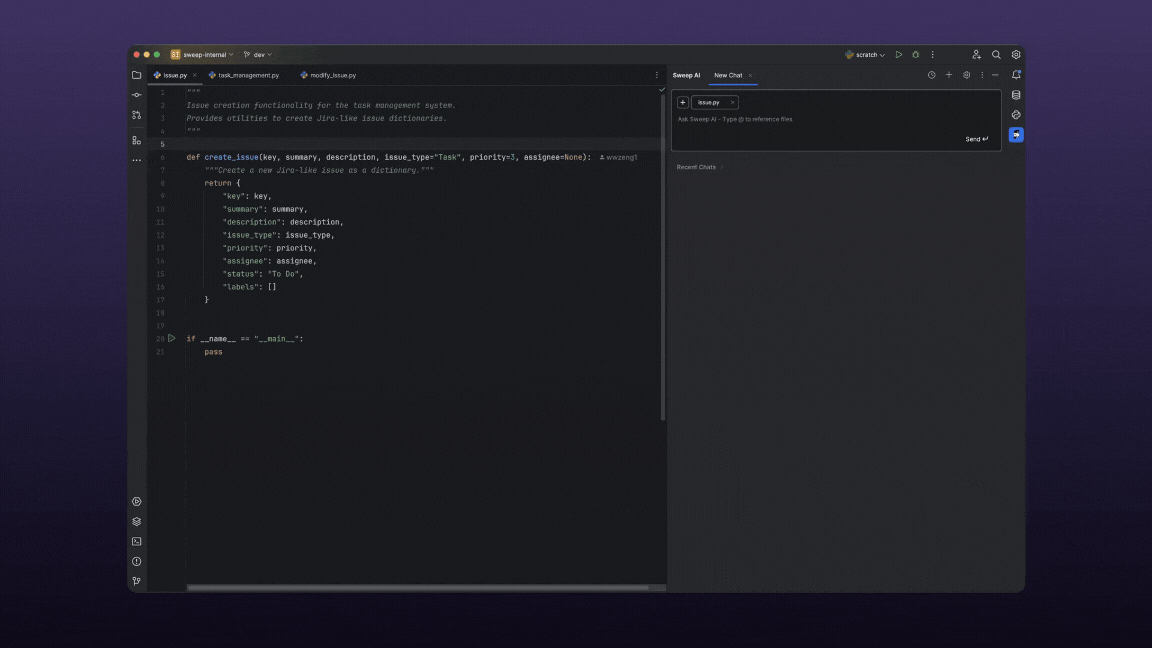Open the Commit tool window
Screen dimensions: 1152x648
click(137, 95)
